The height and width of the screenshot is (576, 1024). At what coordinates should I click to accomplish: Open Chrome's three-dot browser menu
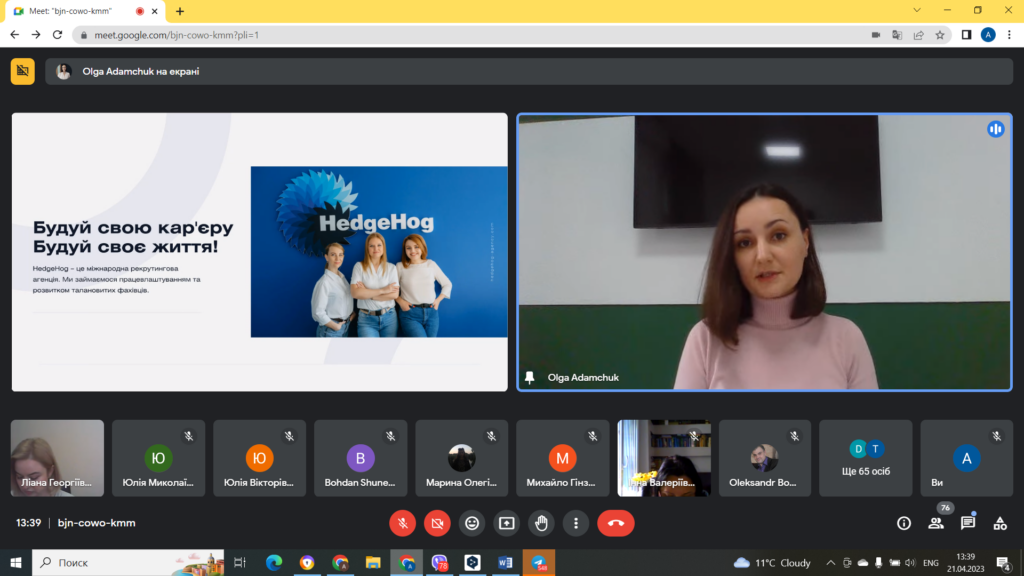pyautogui.click(x=1009, y=34)
